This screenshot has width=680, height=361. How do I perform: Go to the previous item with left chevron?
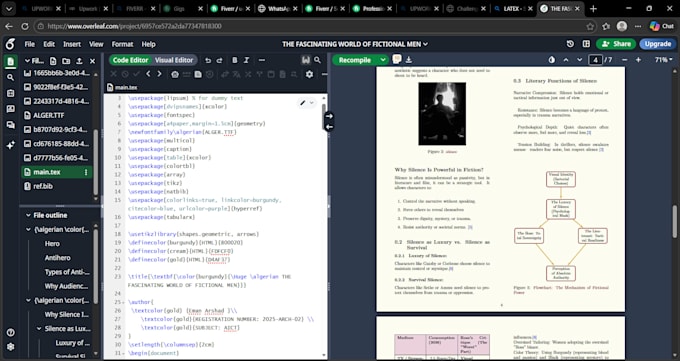148,74
